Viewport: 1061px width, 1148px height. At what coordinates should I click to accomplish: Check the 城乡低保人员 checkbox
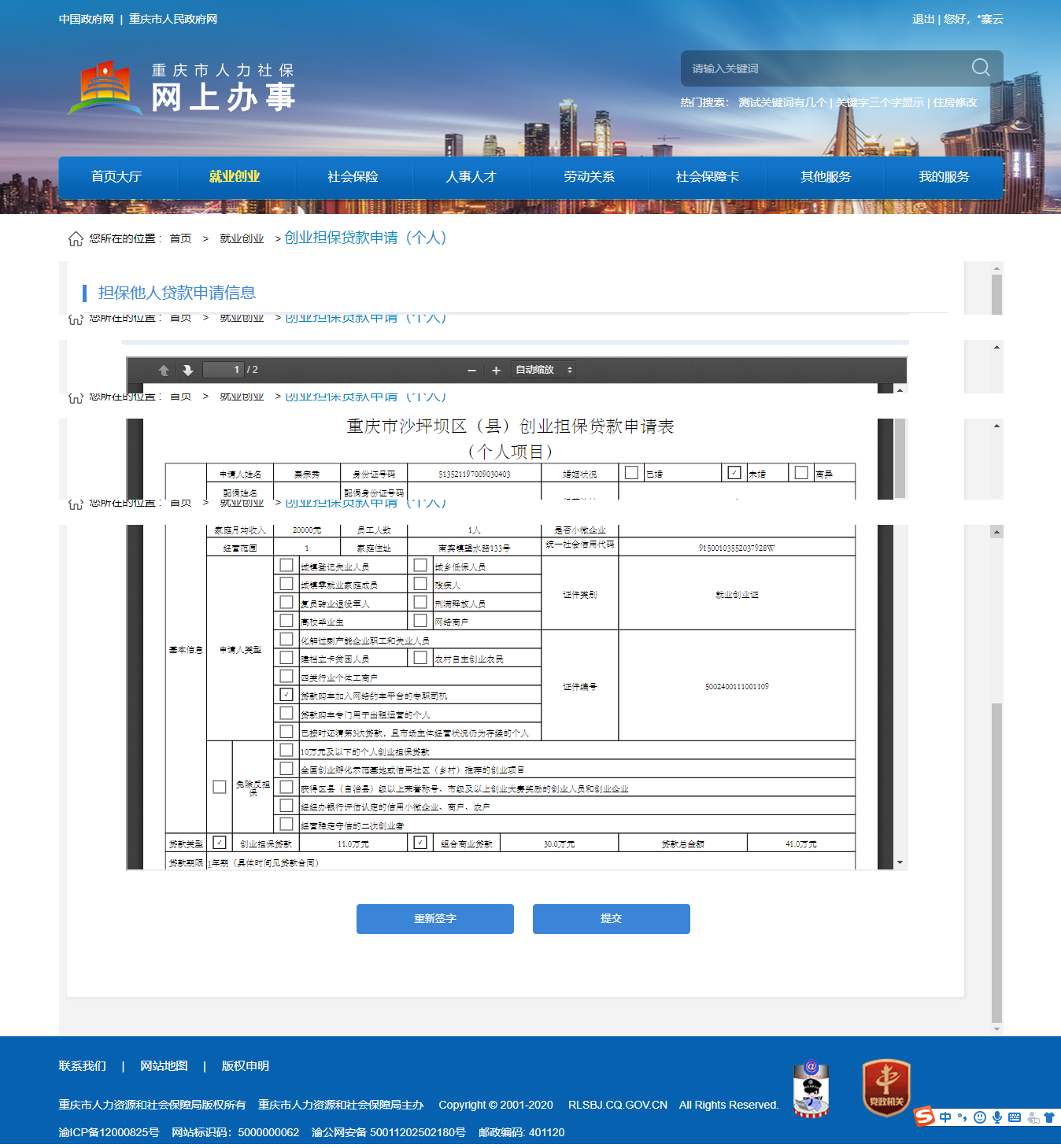420,566
